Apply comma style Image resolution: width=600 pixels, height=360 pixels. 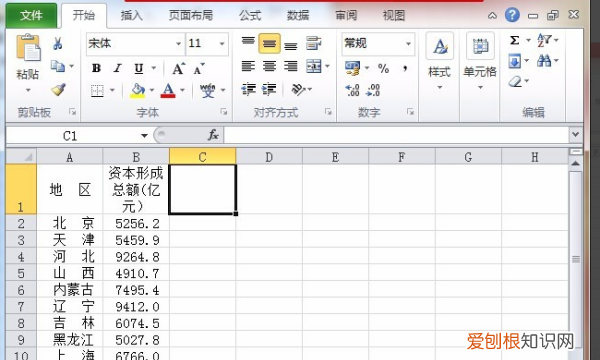[x=404, y=68]
